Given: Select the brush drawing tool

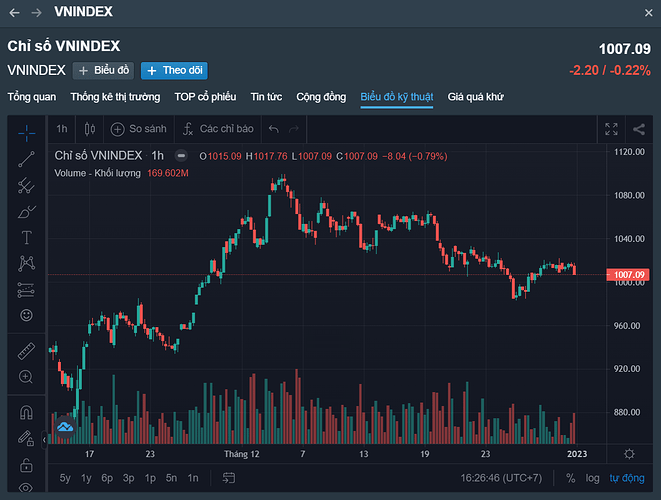Looking at the screenshot, I should point(27,211).
